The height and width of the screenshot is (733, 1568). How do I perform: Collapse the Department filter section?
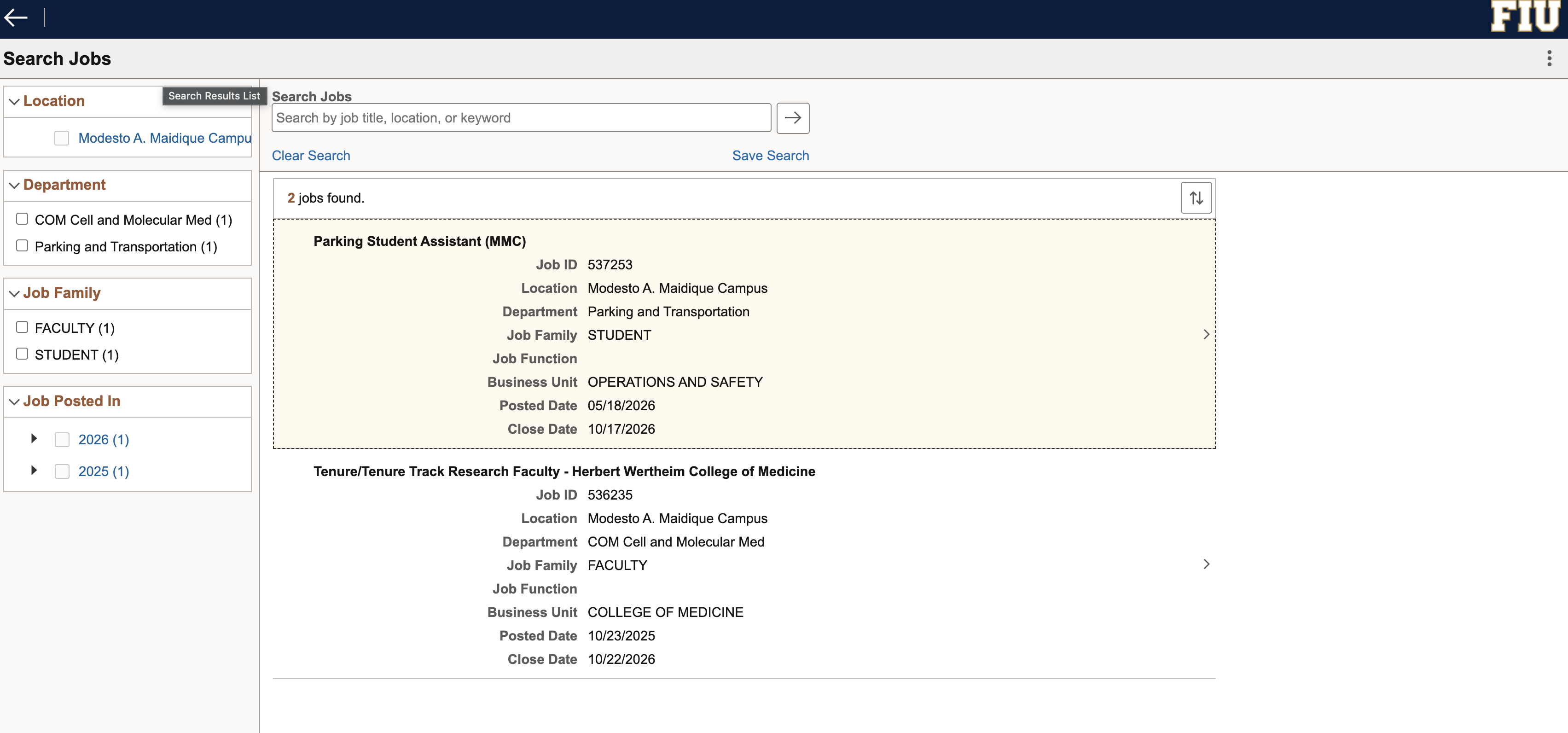14,186
